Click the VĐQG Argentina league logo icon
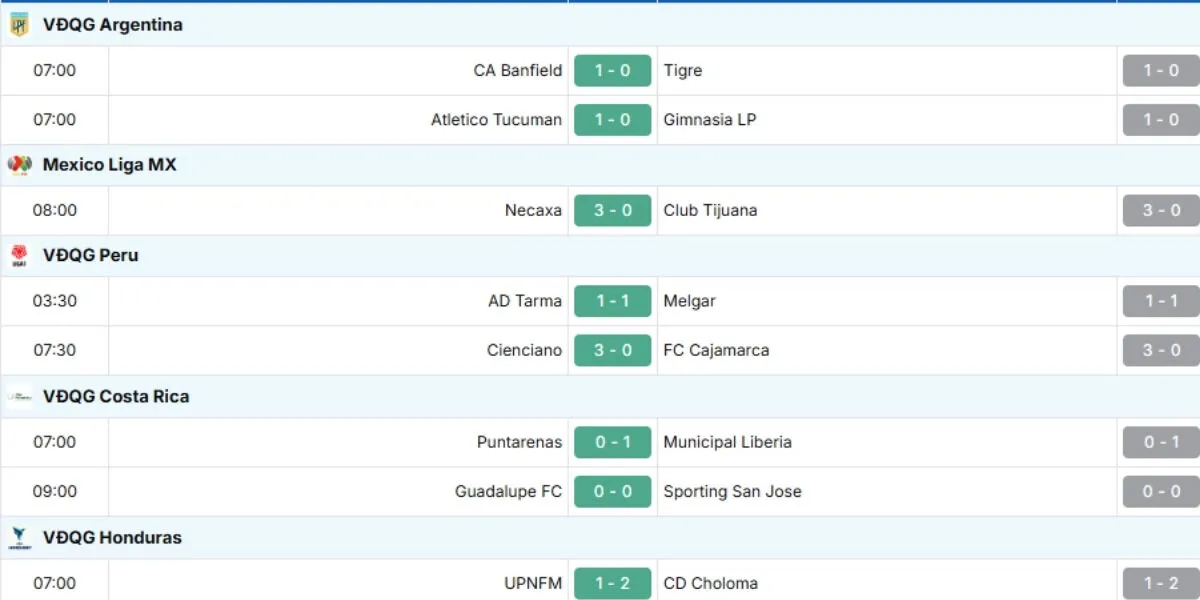 (x=19, y=25)
